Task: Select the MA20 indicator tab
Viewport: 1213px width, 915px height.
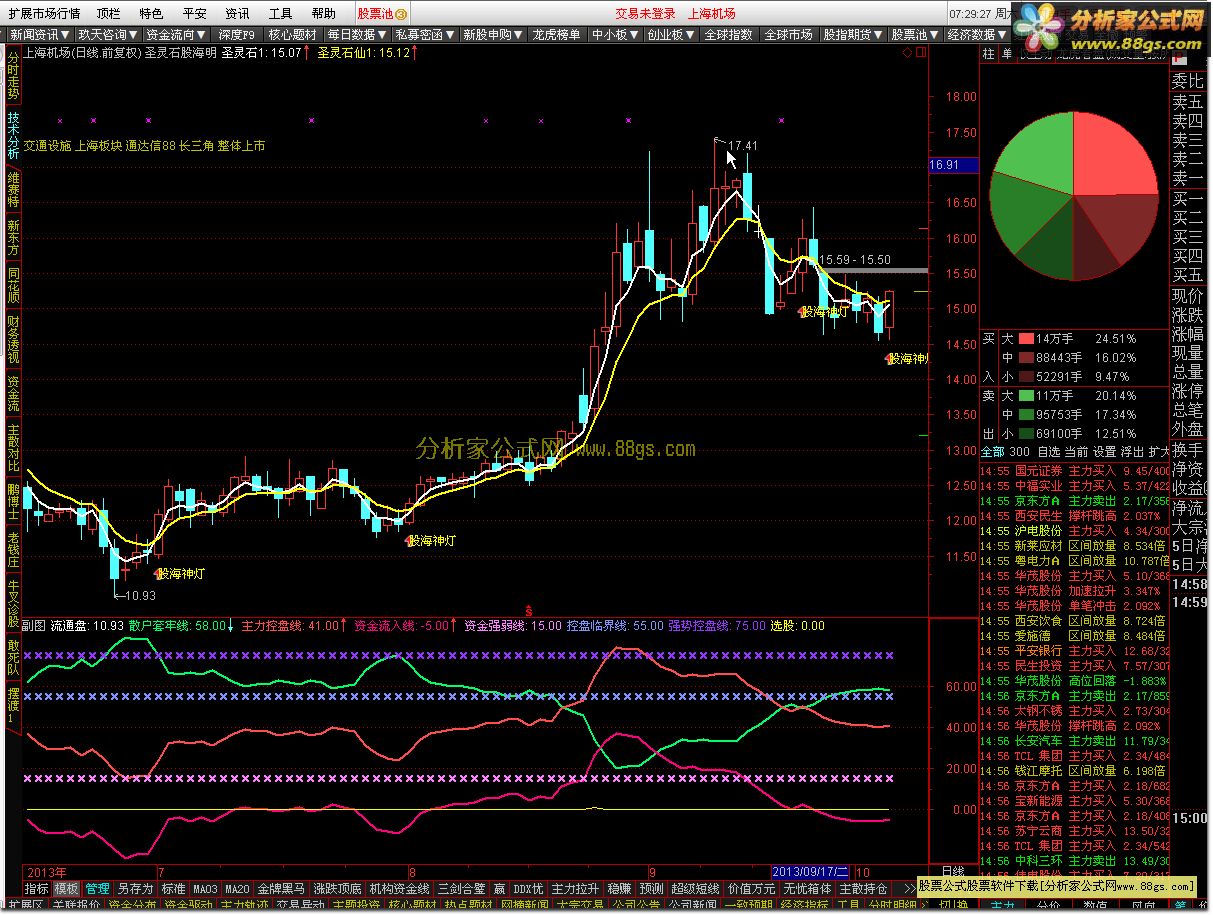Action: pos(237,888)
